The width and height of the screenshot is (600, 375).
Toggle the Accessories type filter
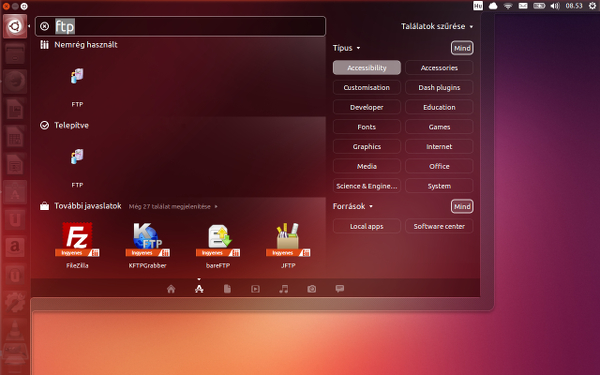pyautogui.click(x=439, y=68)
